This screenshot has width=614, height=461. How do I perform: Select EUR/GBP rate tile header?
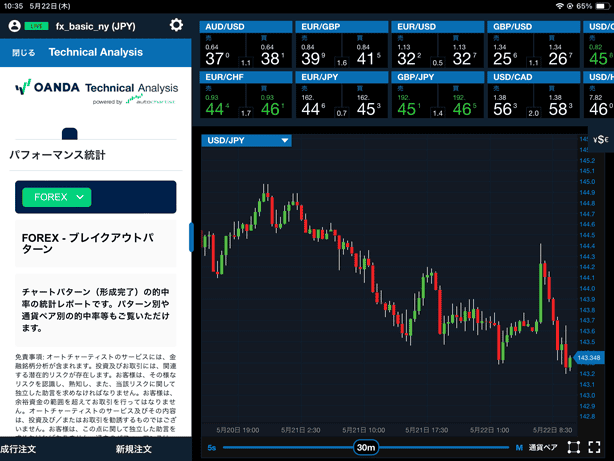[x=341, y=27]
